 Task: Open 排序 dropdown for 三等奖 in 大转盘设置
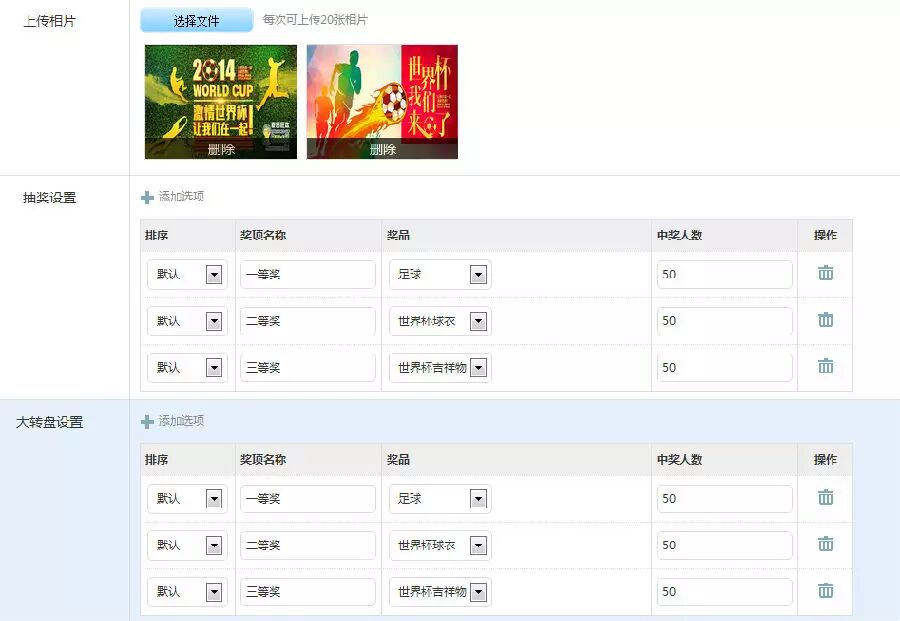(187, 592)
